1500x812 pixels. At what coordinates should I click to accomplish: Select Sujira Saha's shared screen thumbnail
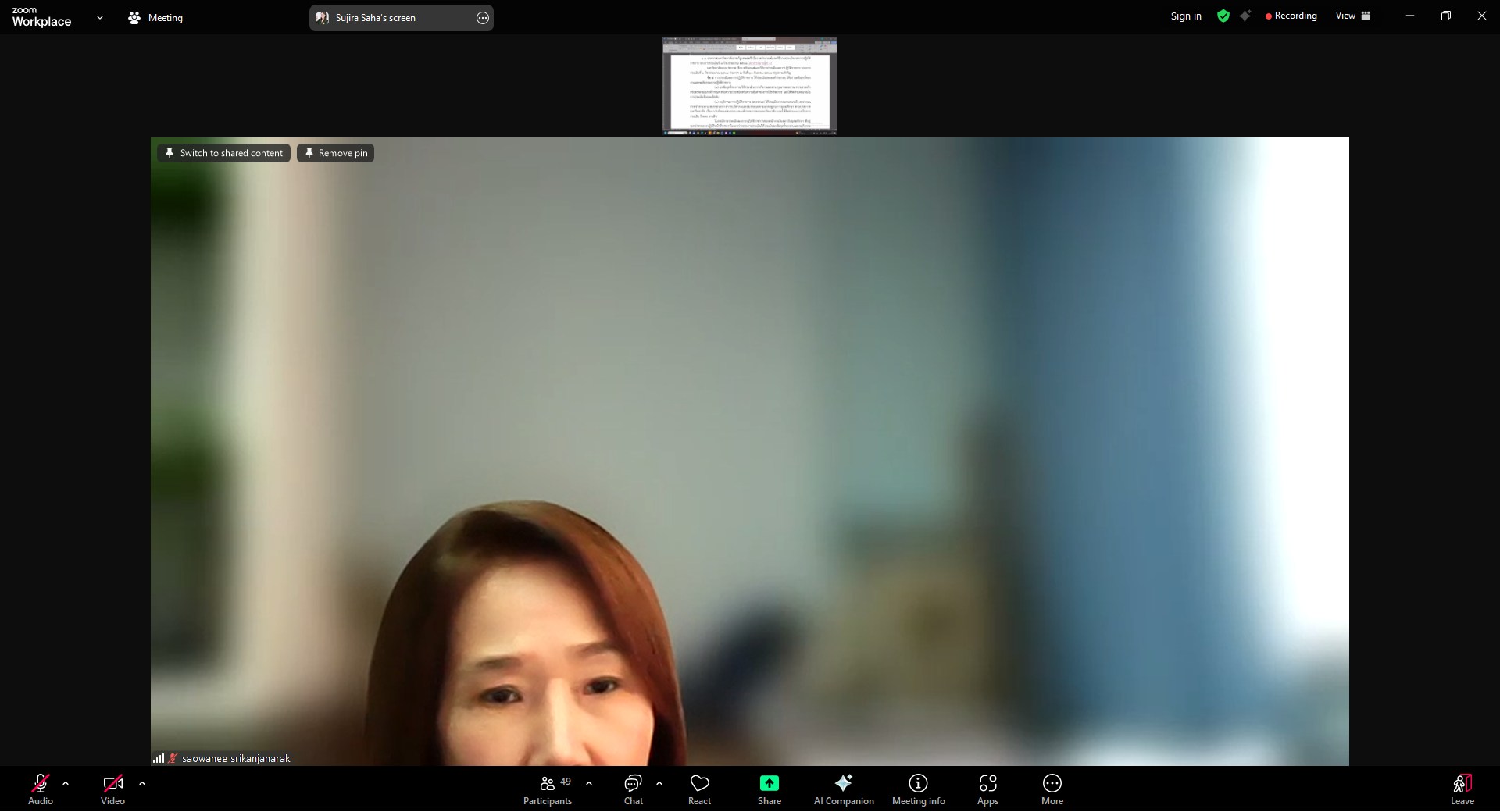click(749, 86)
